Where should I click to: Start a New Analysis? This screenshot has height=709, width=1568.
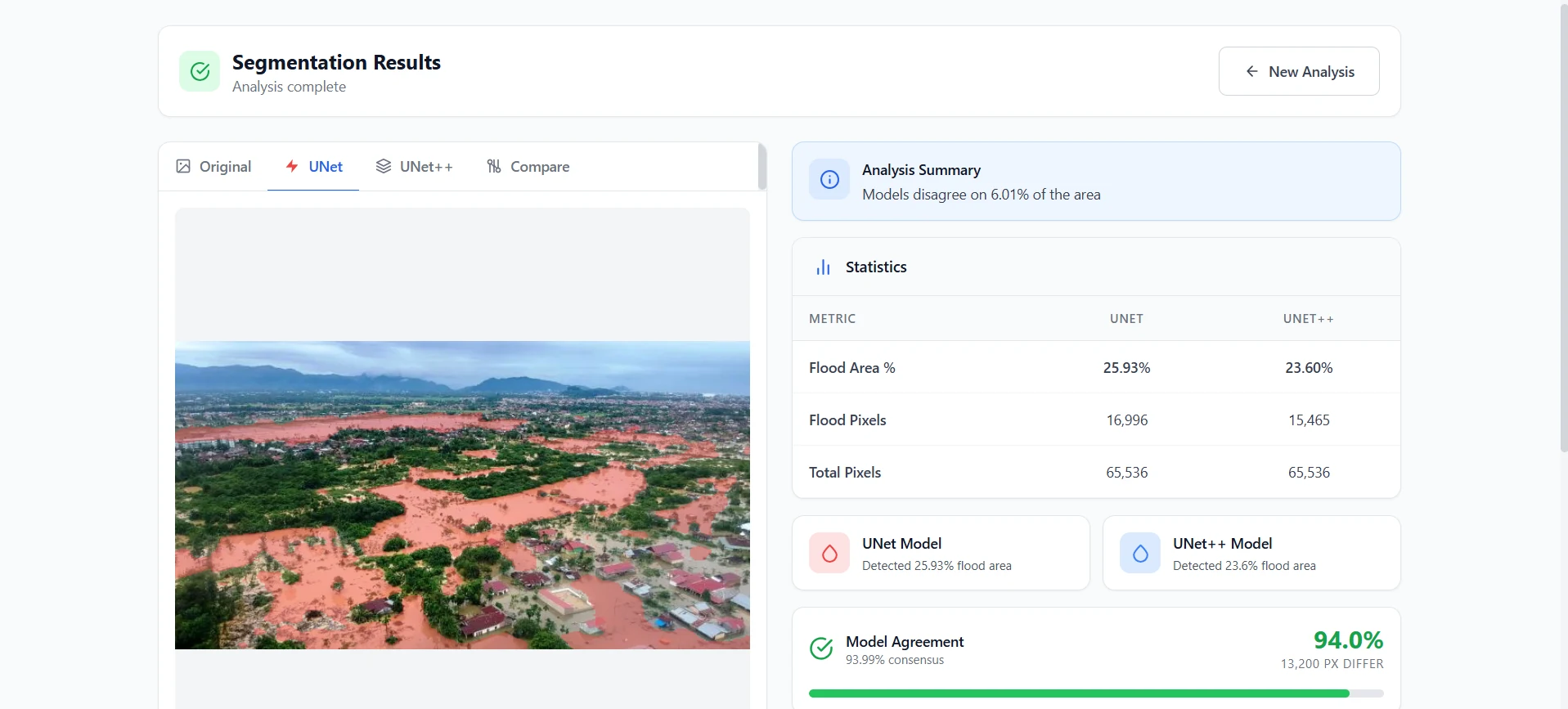click(x=1299, y=71)
